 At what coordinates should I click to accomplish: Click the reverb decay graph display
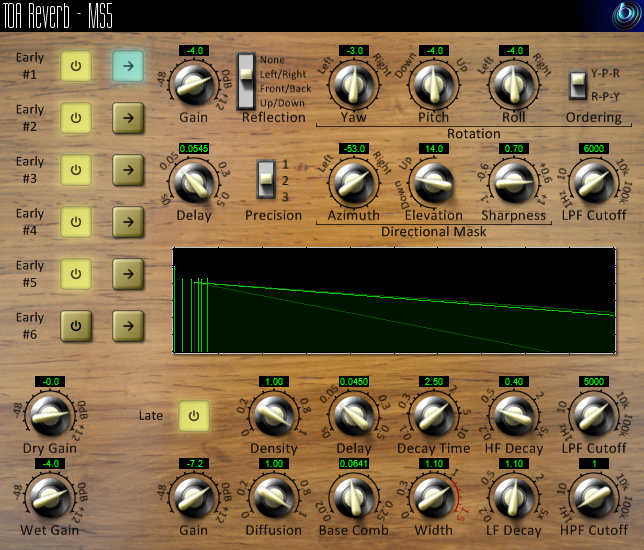(x=394, y=300)
